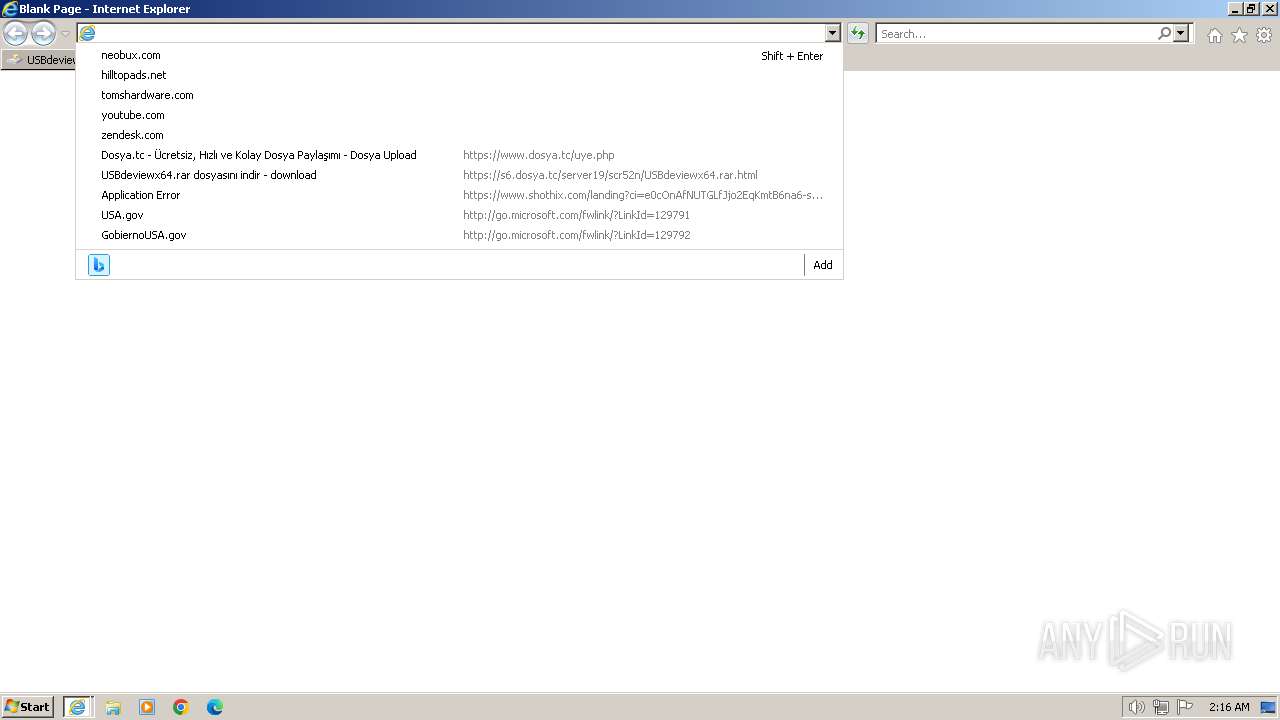Viewport: 1280px width, 720px height.
Task: Click the address bar input field
Action: click(460, 33)
